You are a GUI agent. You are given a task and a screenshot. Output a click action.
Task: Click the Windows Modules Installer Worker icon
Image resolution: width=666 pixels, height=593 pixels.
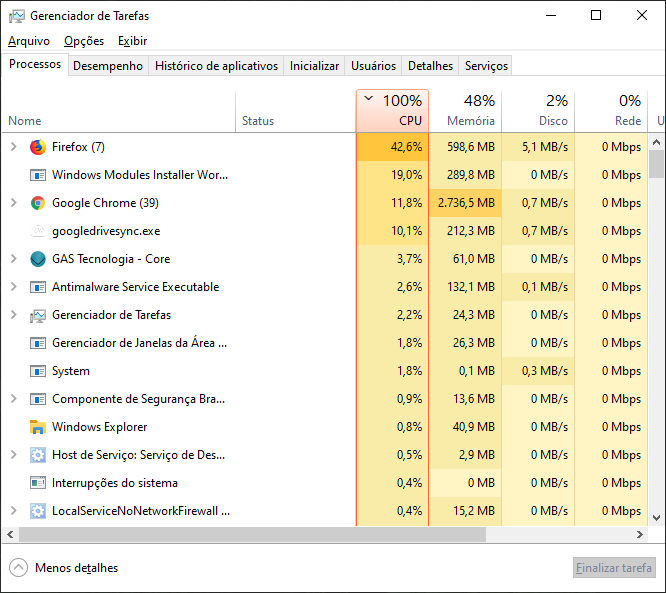click(38, 175)
